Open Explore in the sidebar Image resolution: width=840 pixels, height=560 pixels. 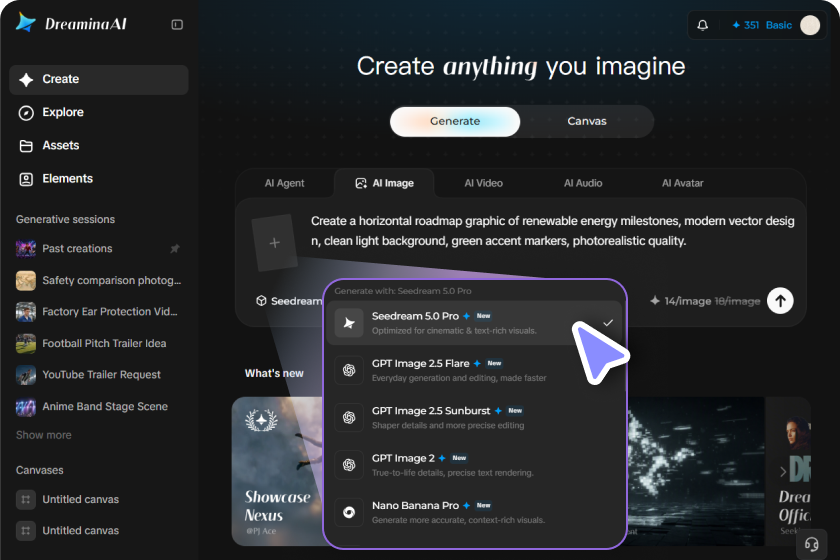tap(99, 113)
